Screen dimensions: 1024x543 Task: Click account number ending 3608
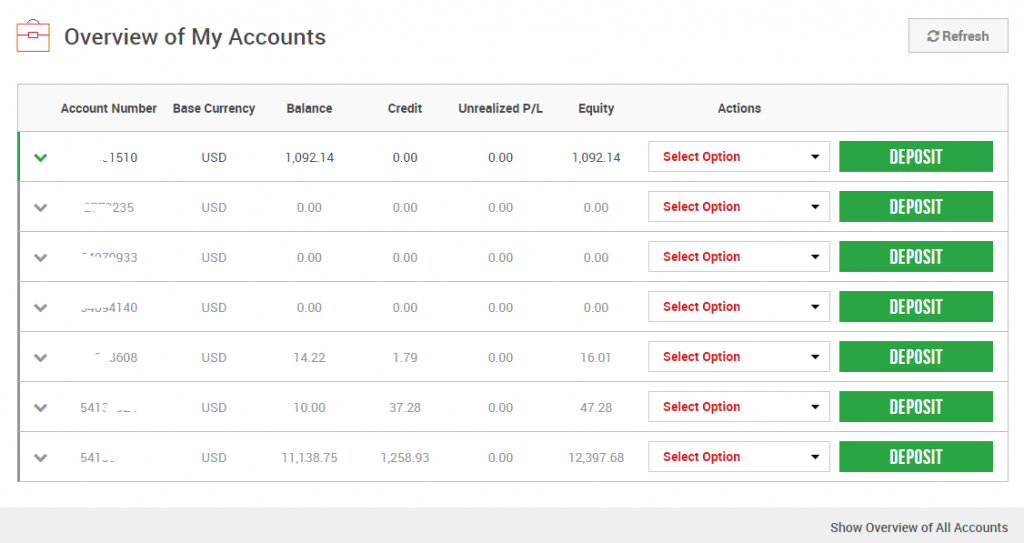[x=116, y=357]
